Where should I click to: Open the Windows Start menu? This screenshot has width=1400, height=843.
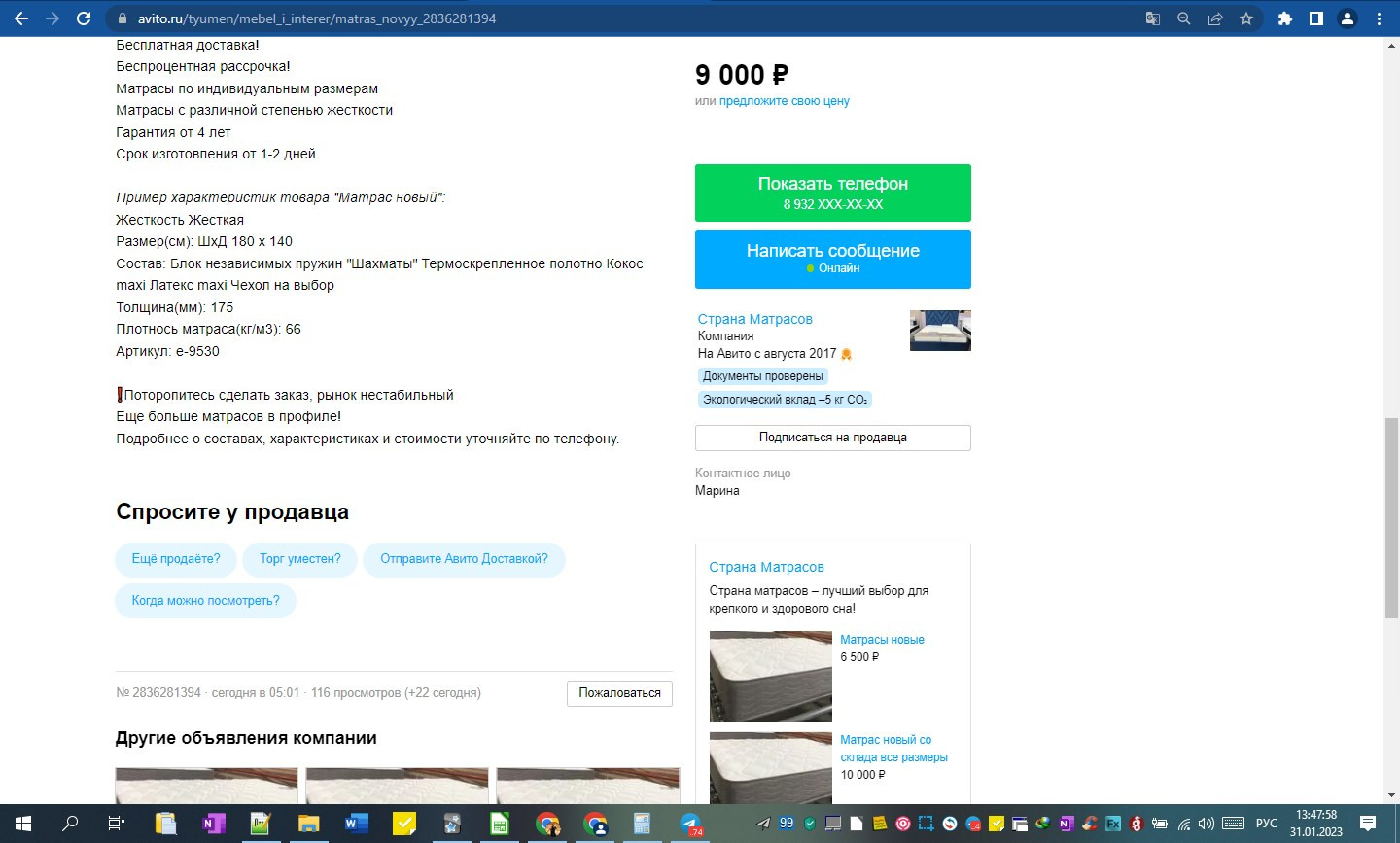click(23, 824)
